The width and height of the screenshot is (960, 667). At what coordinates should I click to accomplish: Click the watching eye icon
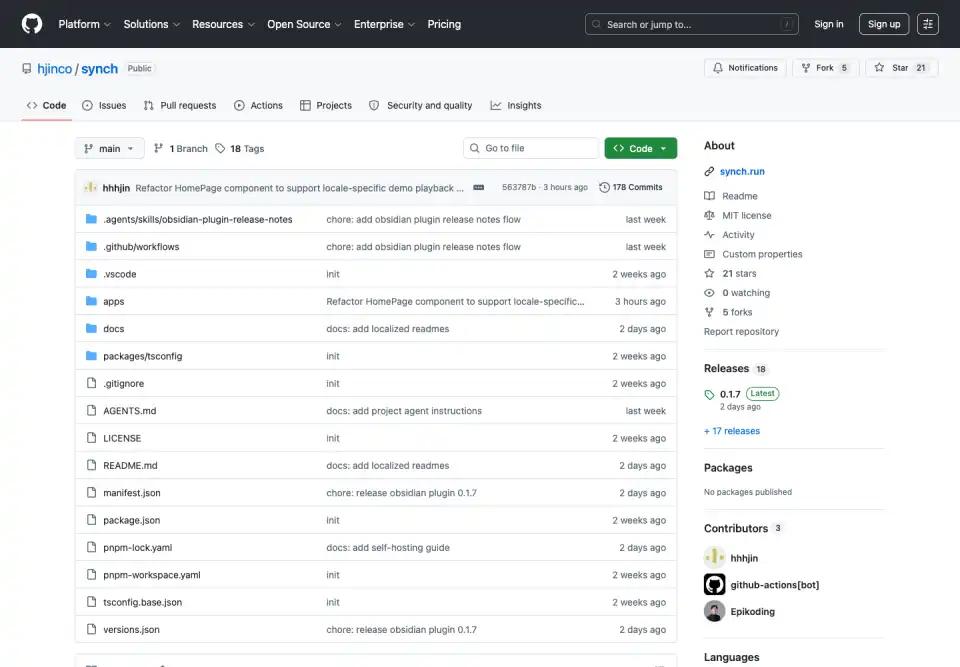tap(709, 293)
